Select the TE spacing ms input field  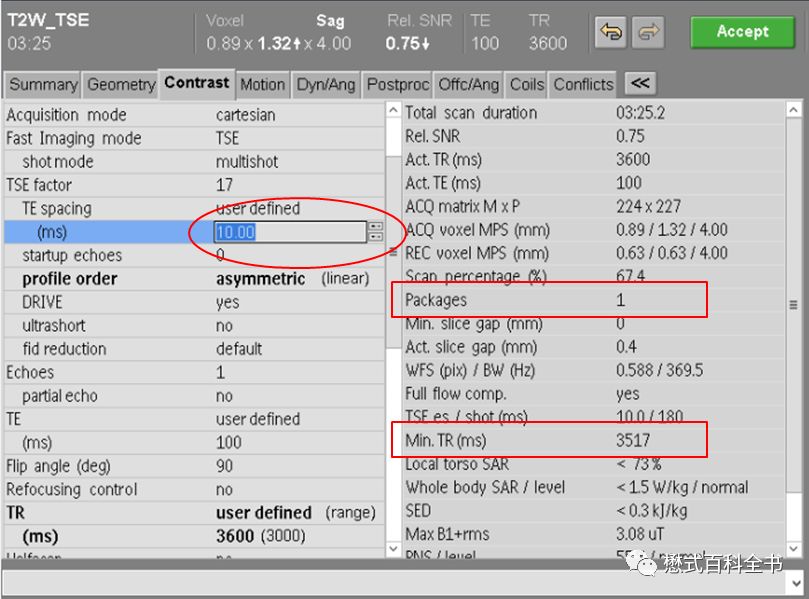tap(290, 232)
